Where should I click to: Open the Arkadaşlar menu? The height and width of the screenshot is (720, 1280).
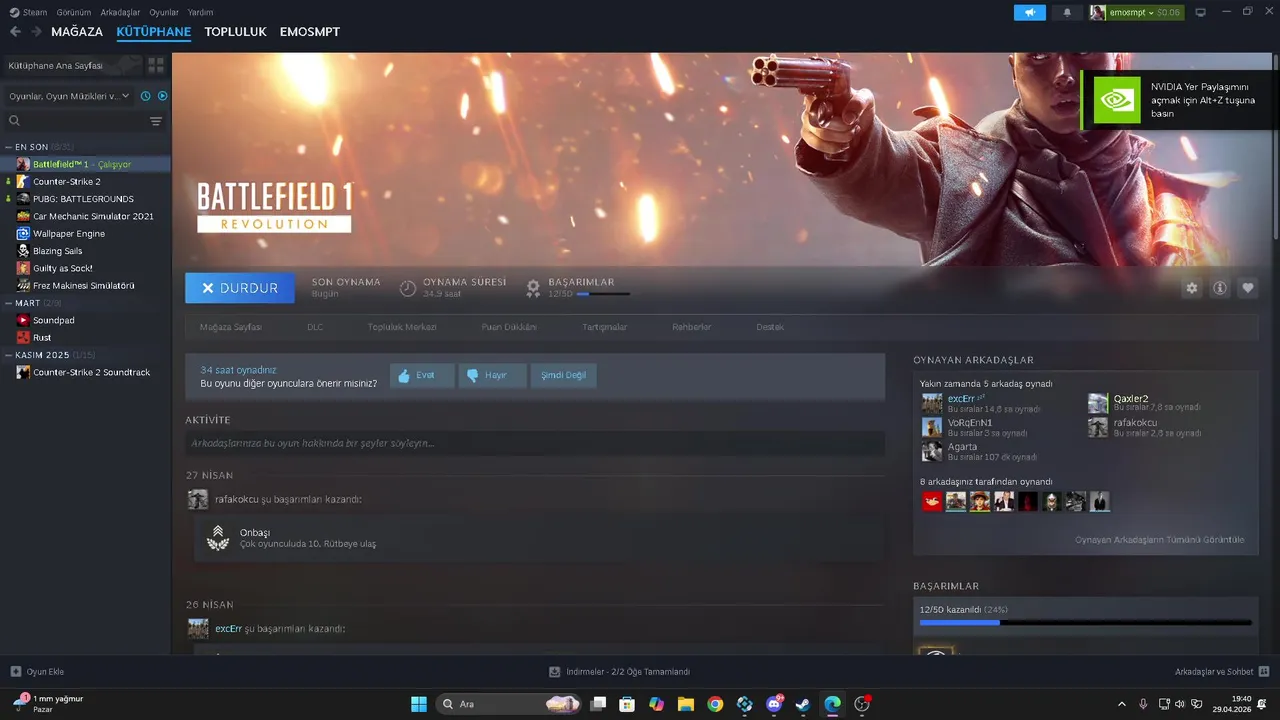point(120,12)
